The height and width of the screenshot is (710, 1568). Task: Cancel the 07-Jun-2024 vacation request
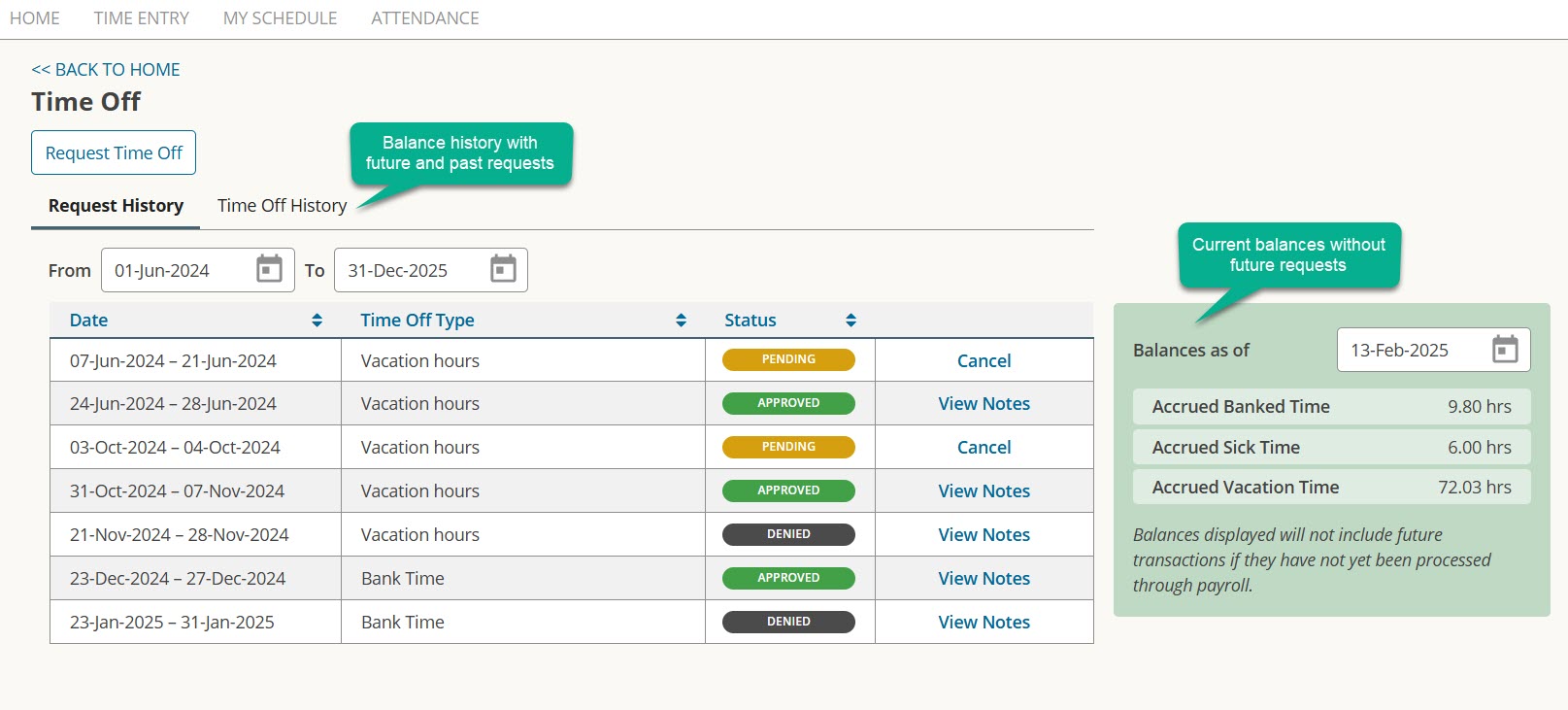pos(984,360)
